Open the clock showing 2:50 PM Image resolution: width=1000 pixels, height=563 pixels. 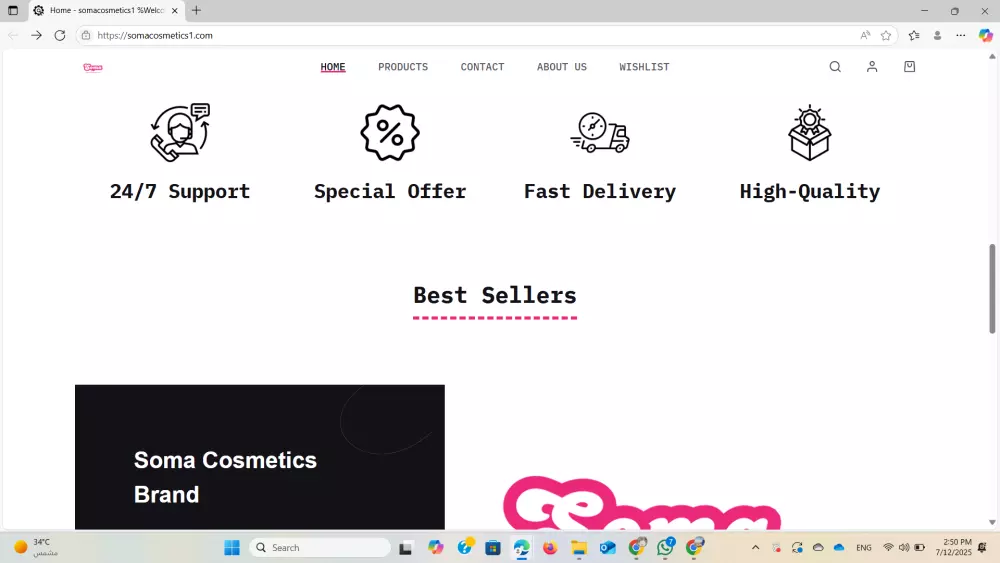(953, 547)
